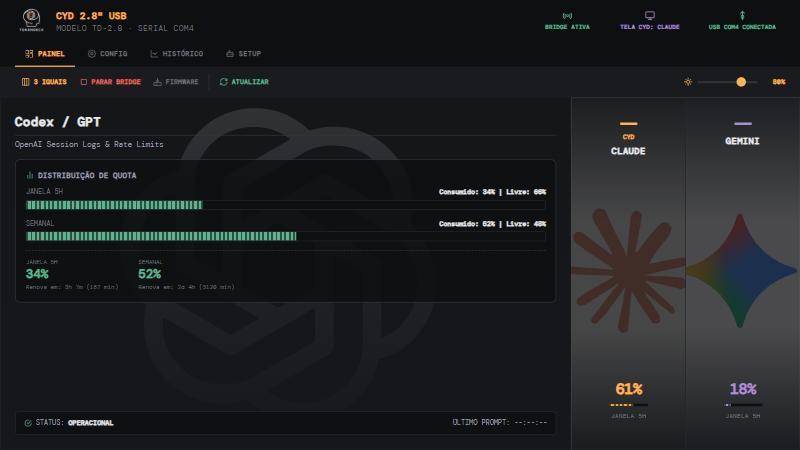Click the SEMANAL quota progress bar

[286, 236]
